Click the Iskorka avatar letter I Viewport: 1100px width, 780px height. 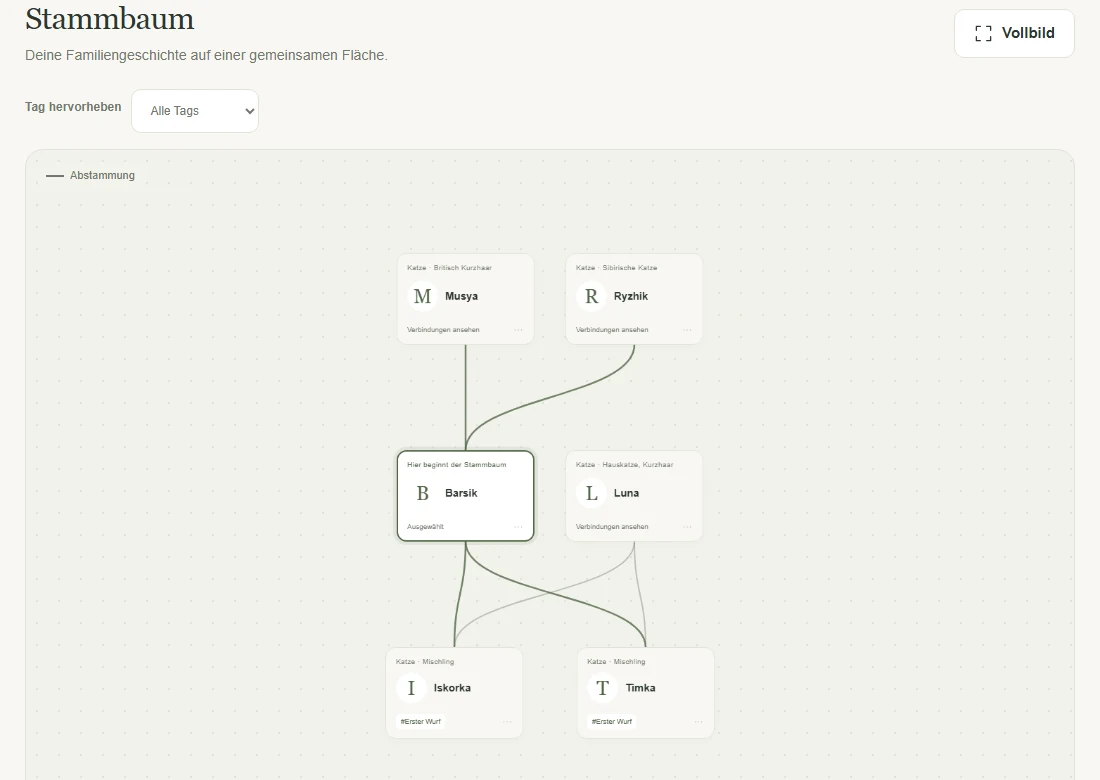tap(411, 688)
